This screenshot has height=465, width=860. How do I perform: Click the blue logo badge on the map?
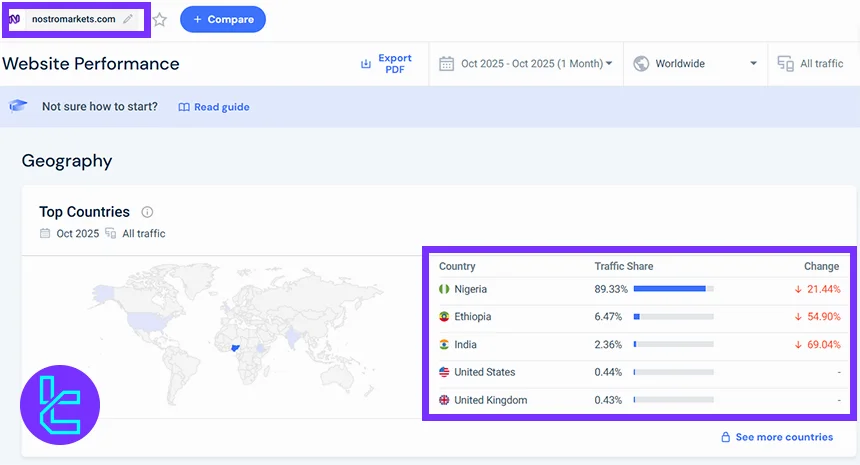[x=60, y=405]
